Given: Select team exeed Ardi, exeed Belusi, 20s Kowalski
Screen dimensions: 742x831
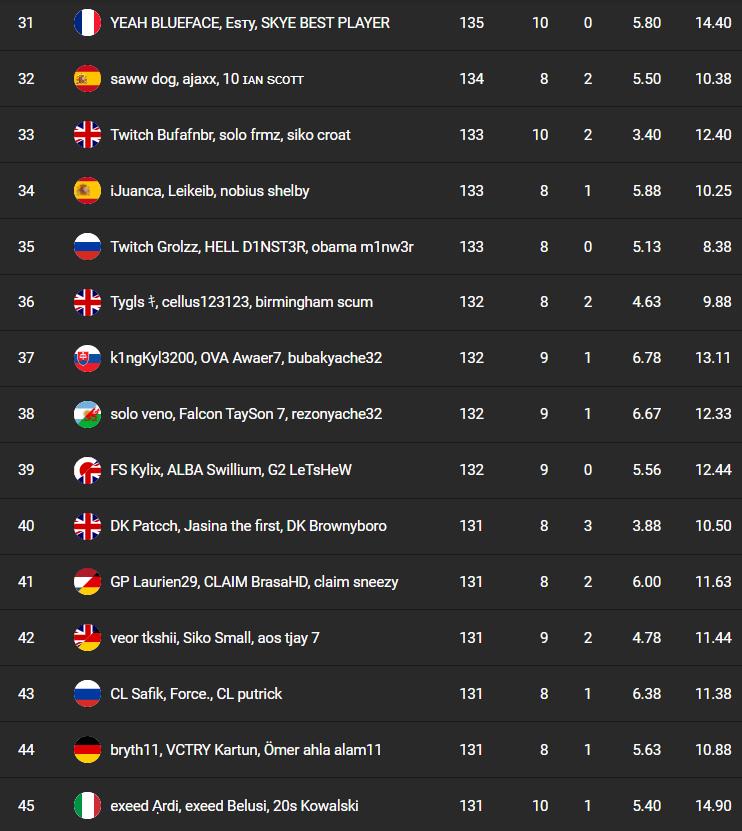Looking at the screenshot, I should [234, 806].
